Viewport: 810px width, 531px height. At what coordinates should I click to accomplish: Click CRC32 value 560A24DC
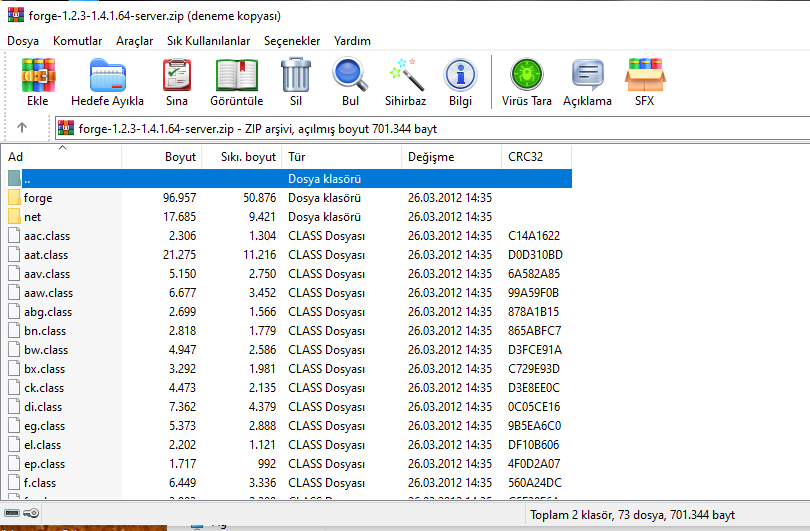(535, 482)
